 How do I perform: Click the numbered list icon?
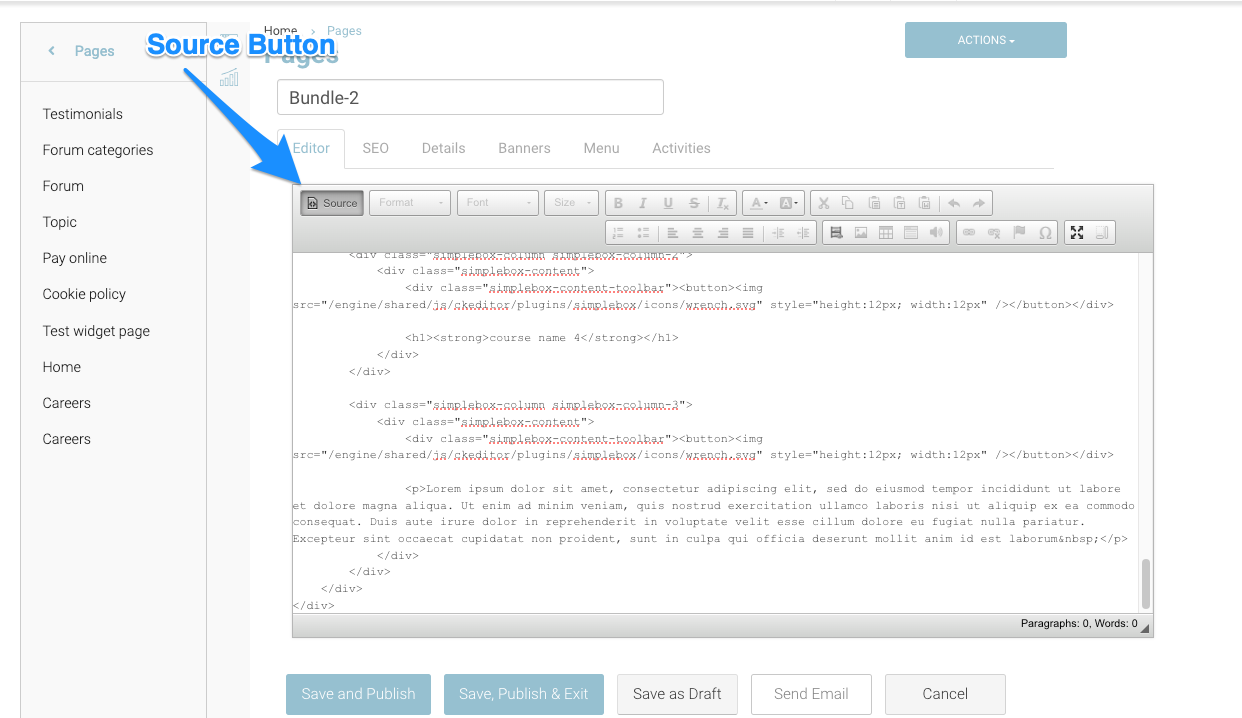tap(618, 233)
